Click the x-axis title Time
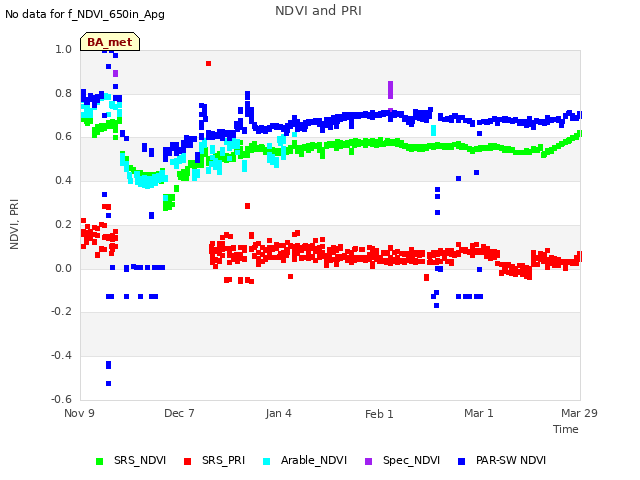Image resolution: width=640 pixels, height=480 pixels. click(566, 429)
